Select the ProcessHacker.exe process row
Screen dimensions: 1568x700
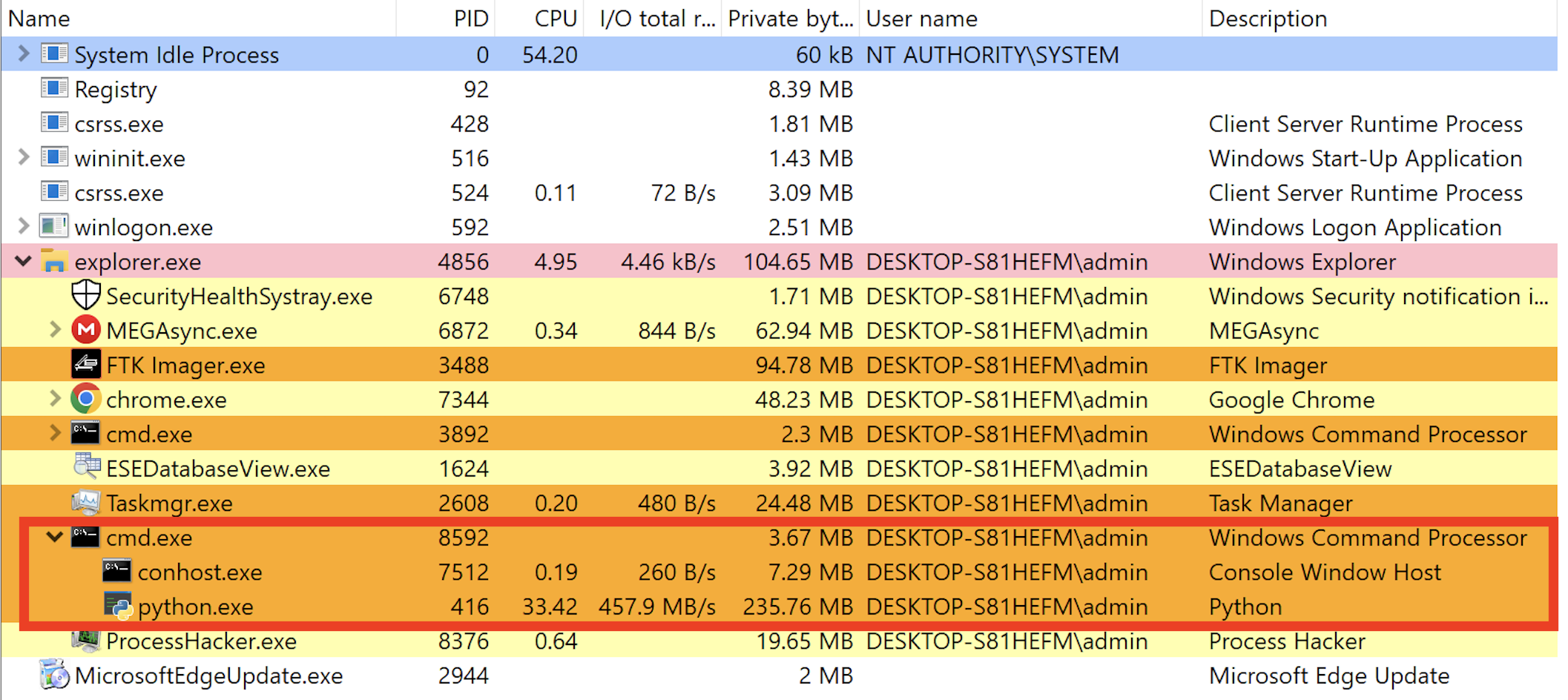(x=780, y=641)
